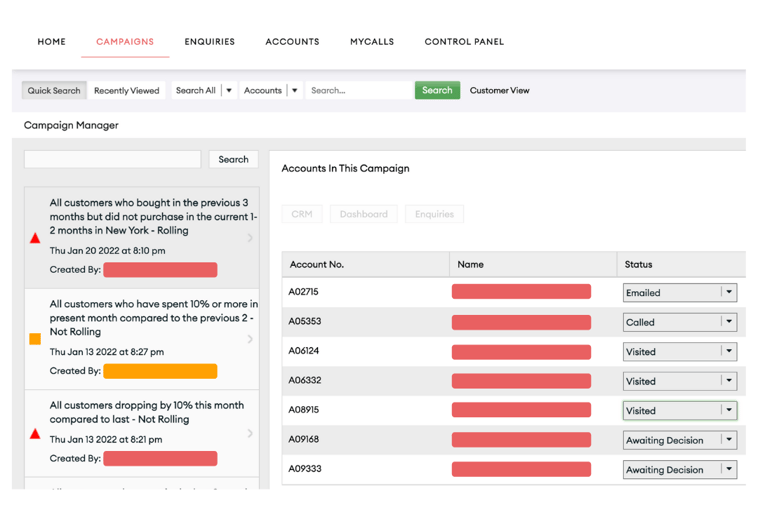Click red triangle on dropping by 10% campaign
The height and width of the screenshot is (505, 758).
point(35,434)
